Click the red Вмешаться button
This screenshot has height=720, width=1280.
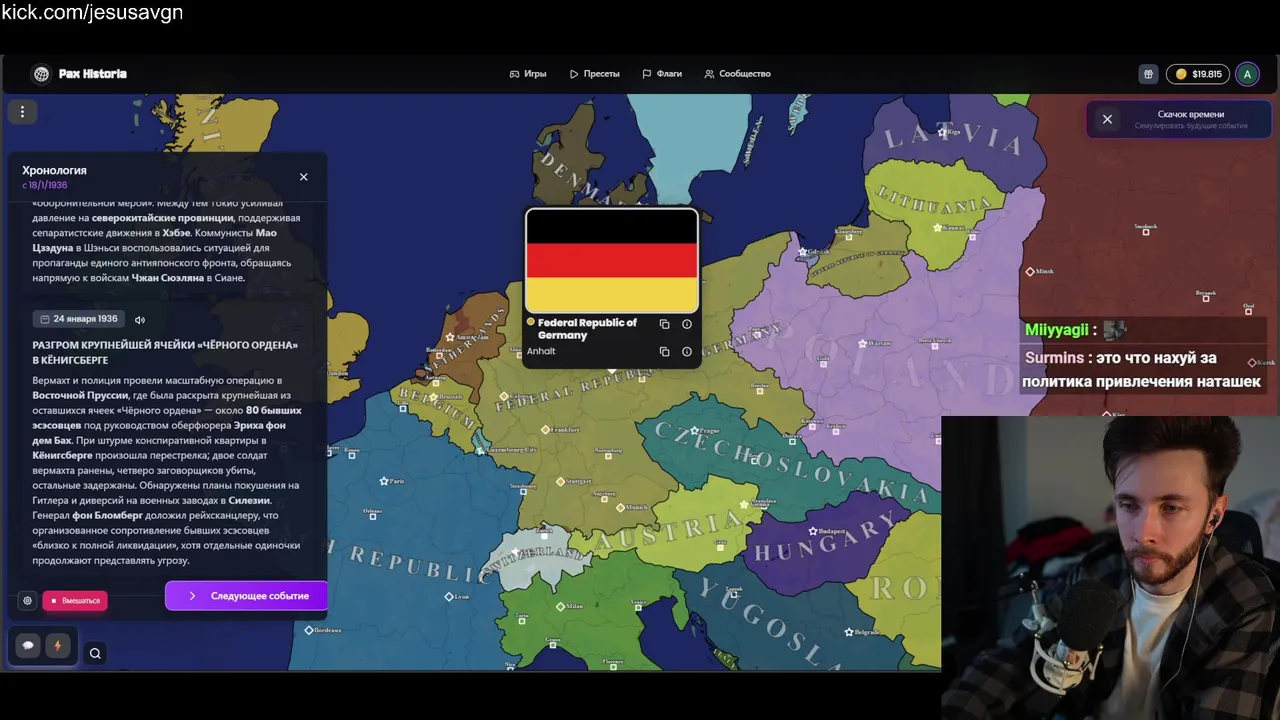coord(75,601)
